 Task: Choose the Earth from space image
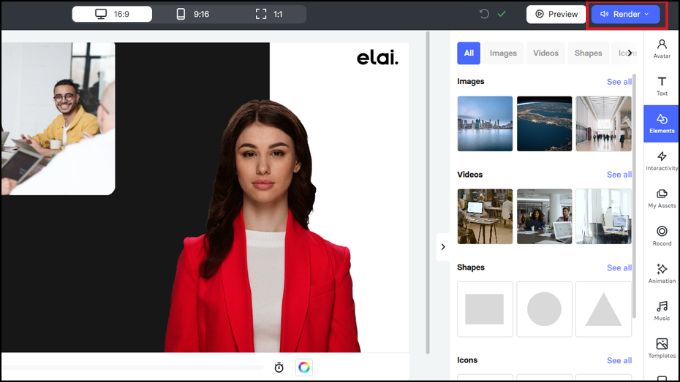(x=544, y=124)
